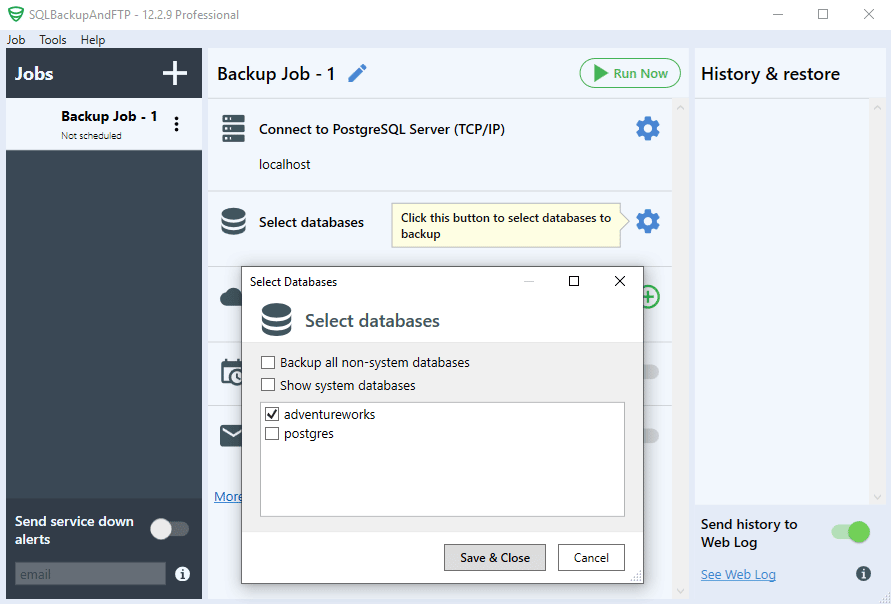Open the backup schedule clock icon
Screen dimensions: 891x604
tap(233, 372)
